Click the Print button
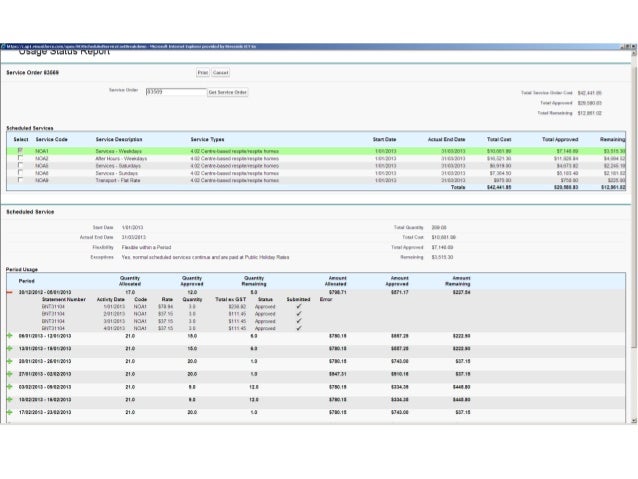The image size is (638, 479). point(203,73)
